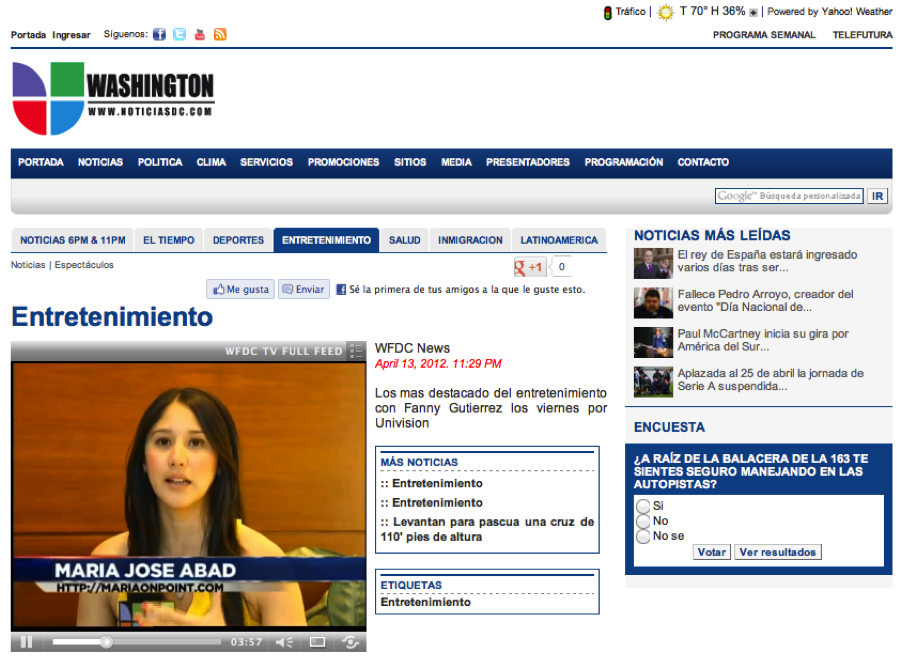Click the Votar button
Viewport: 902px width, 659px height.
coord(712,552)
